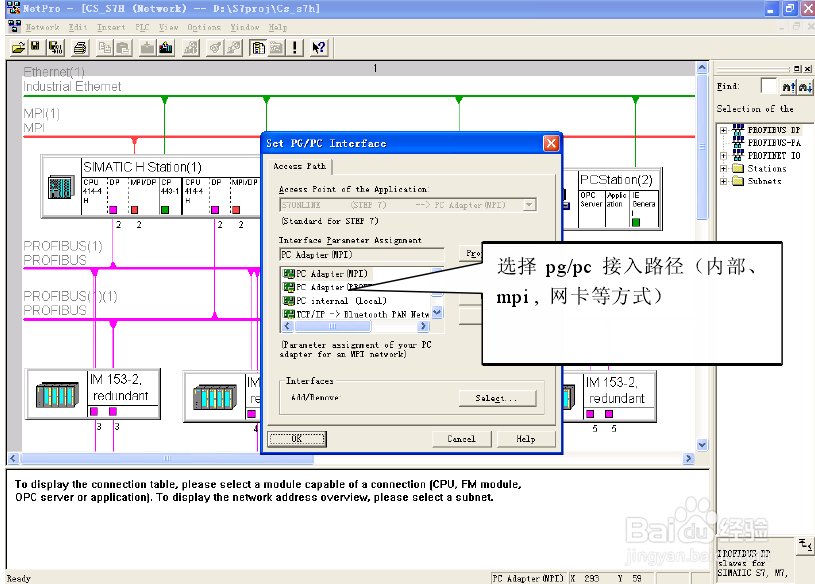Screen dimensions: 815x584
Task: Open the Options menu
Action: coord(203,28)
